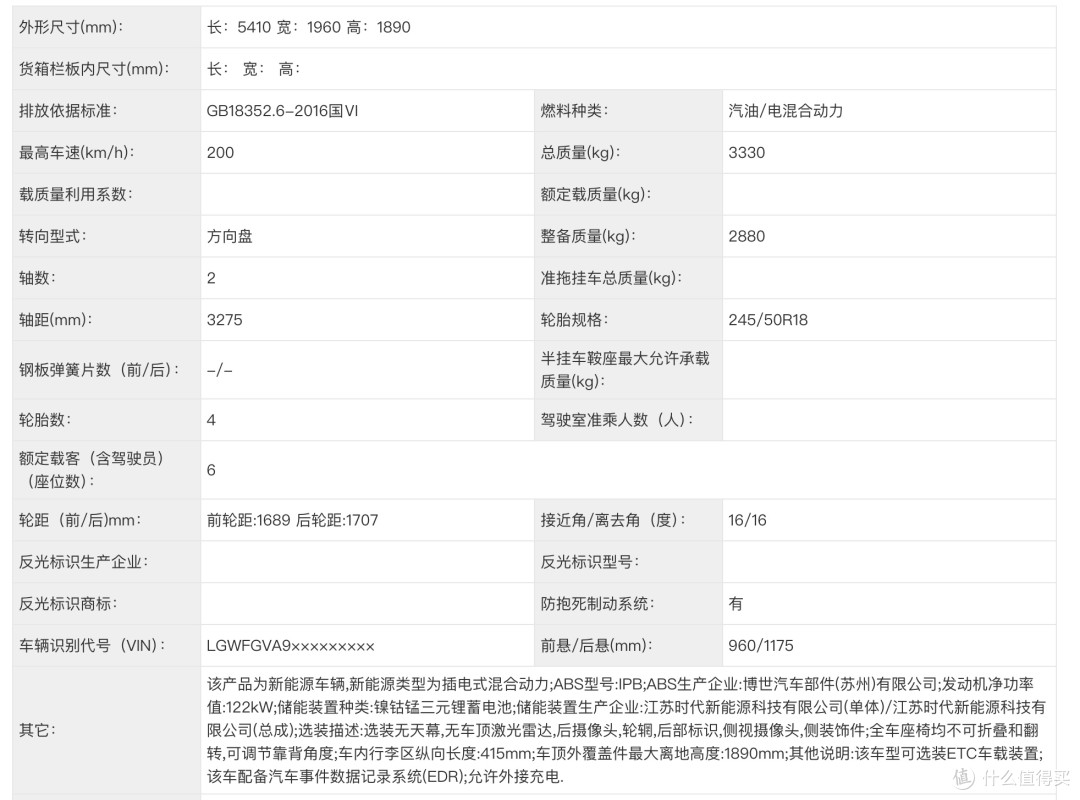The width and height of the screenshot is (1080, 800).
Task: Click the remarks paragraph starting 该产品为新能源车辆
Action: (x=626, y=730)
